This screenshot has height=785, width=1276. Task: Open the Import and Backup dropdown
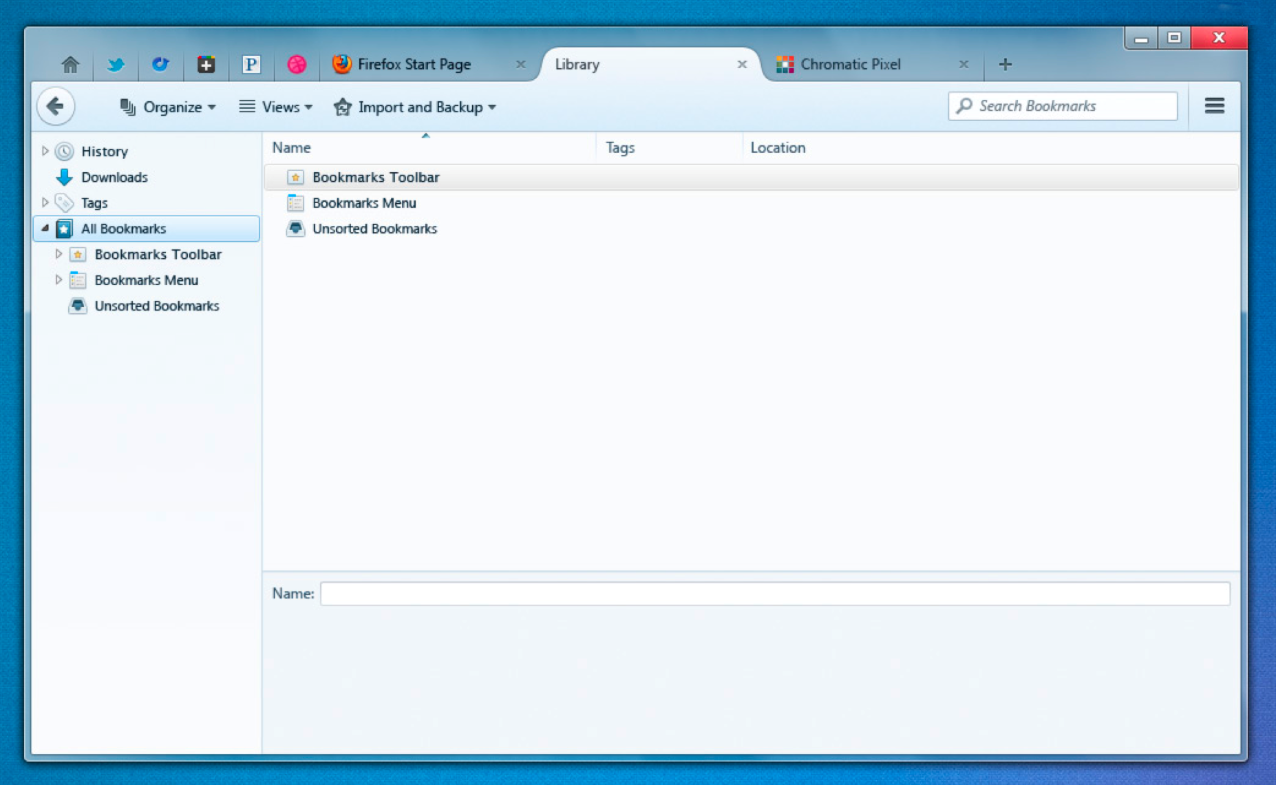point(415,107)
